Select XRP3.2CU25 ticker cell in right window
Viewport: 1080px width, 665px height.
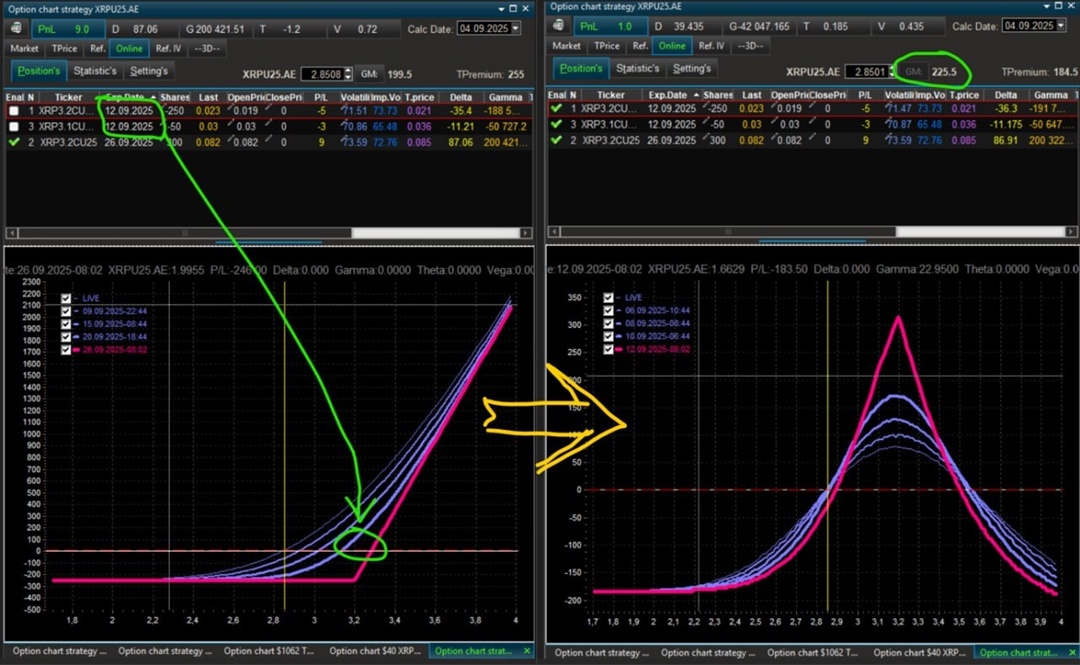611,140
